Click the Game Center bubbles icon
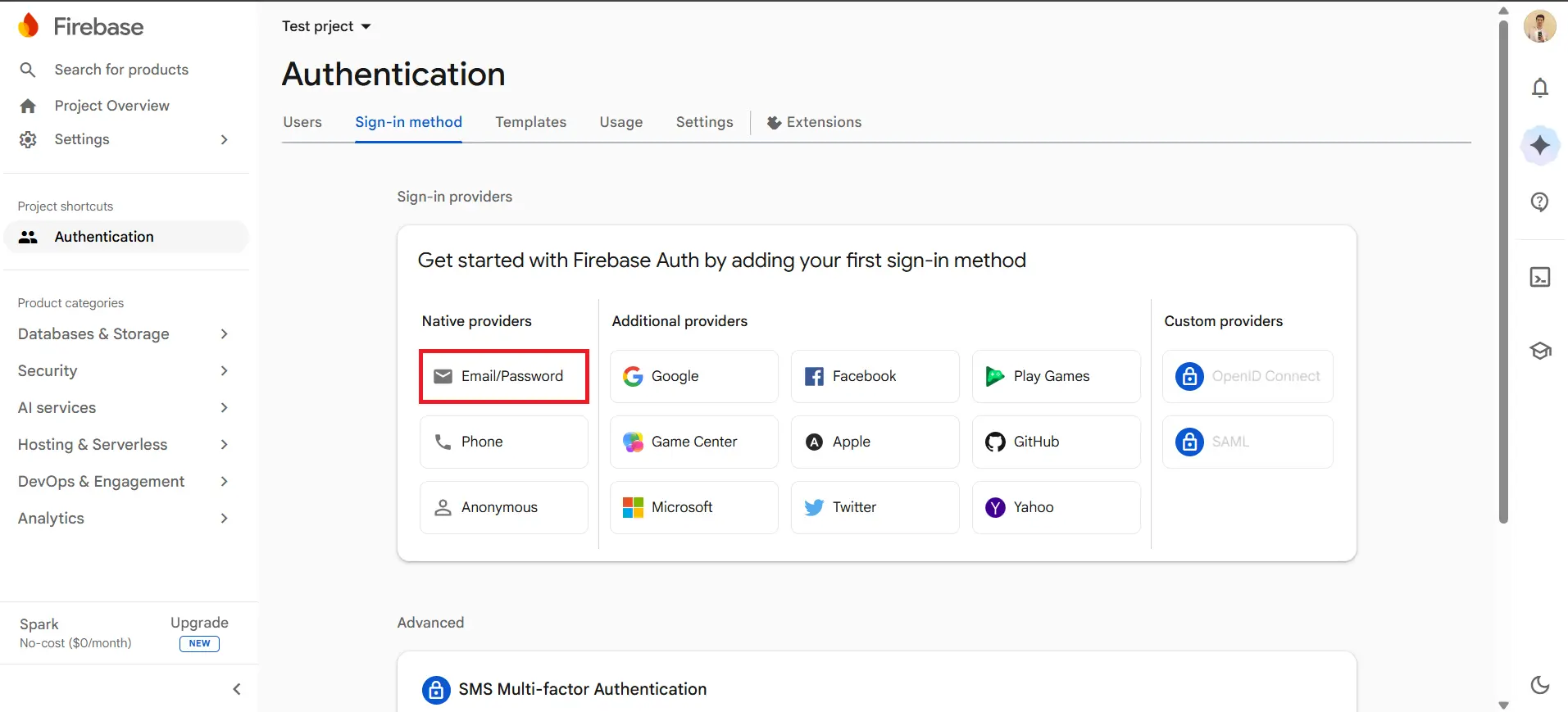1568x712 pixels. 633,442
